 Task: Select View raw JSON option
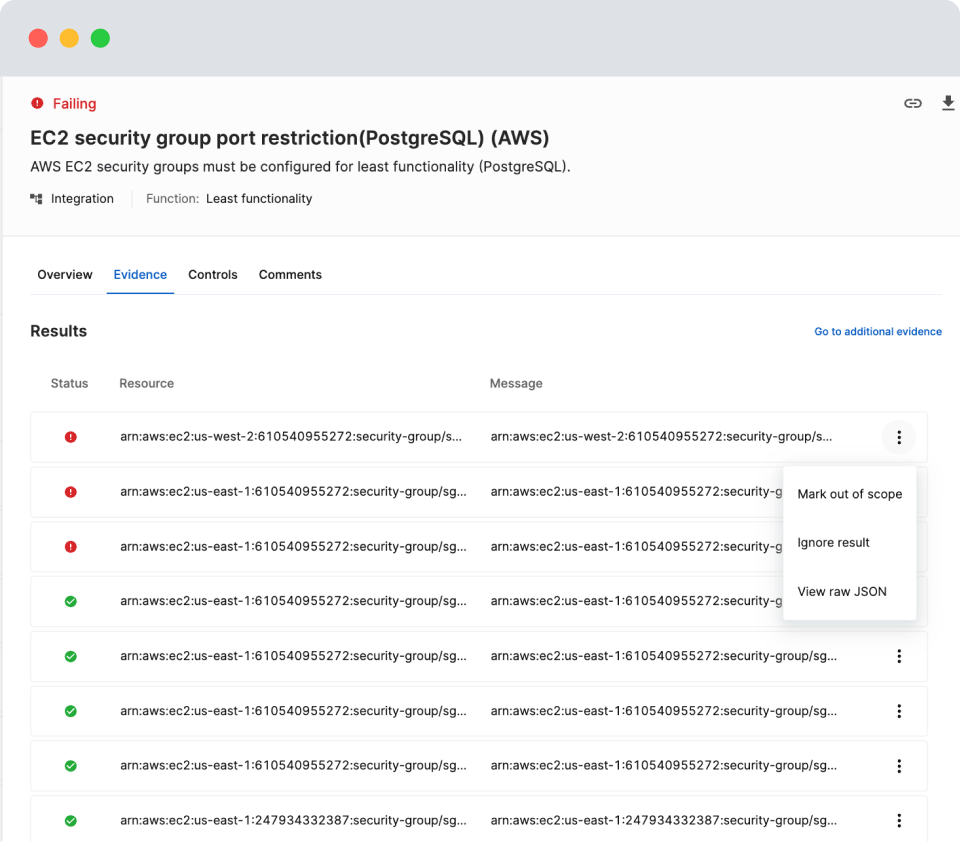(x=841, y=592)
